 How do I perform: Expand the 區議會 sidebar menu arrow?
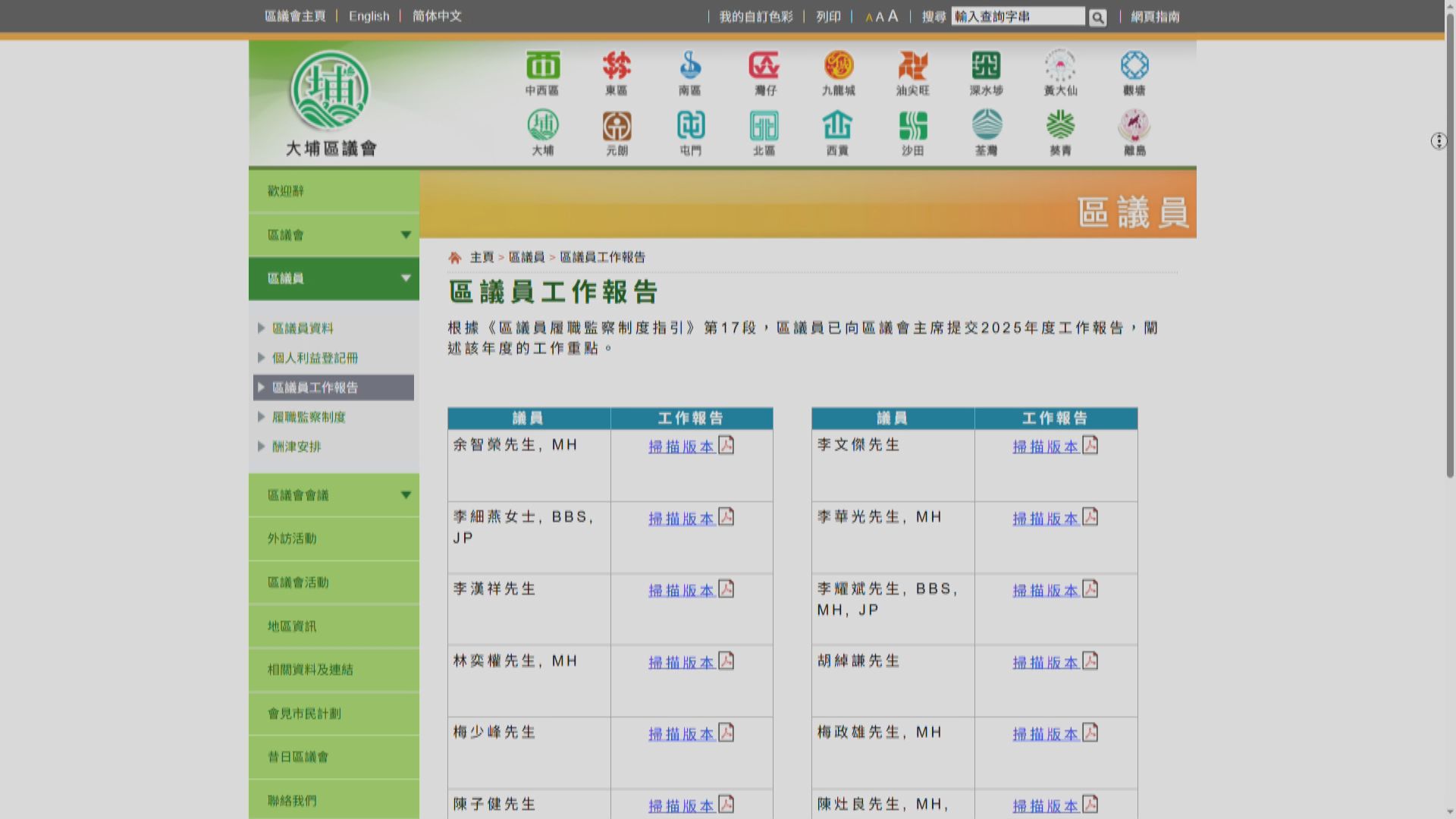(x=406, y=235)
